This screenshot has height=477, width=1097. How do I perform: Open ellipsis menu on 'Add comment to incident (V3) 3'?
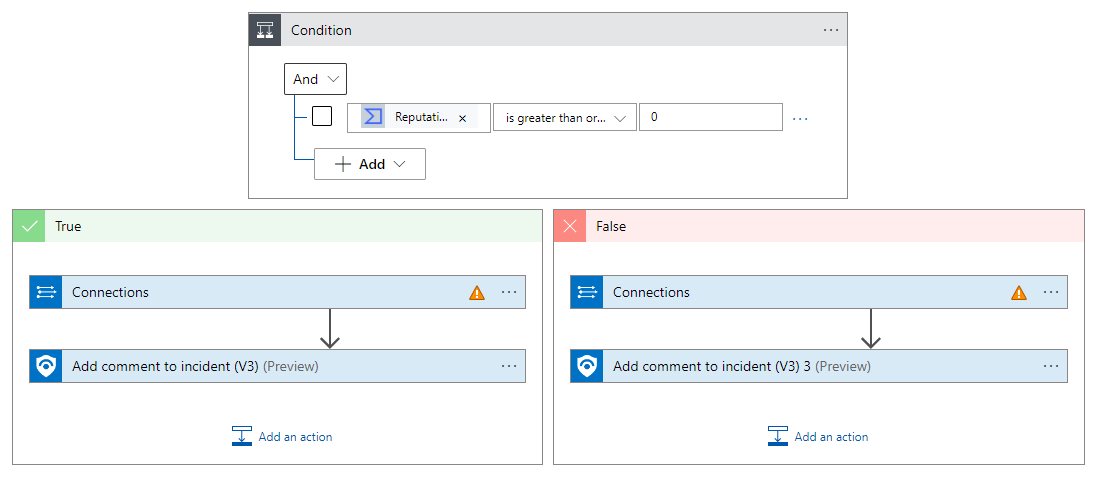coord(1051,366)
